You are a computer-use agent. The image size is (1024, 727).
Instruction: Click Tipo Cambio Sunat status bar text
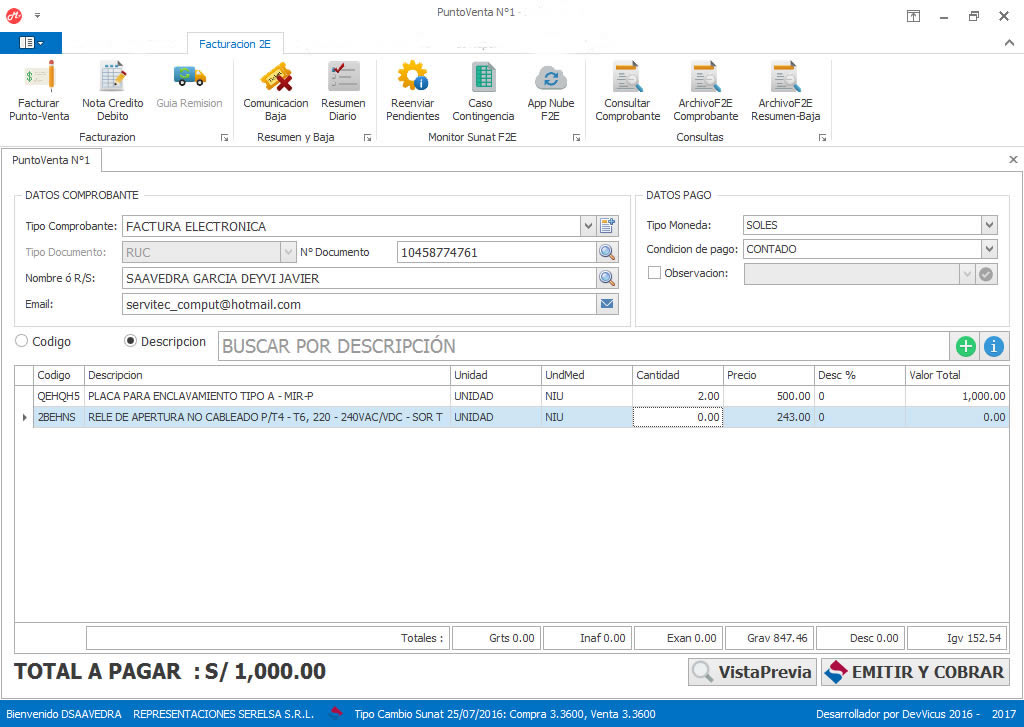coord(505,714)
